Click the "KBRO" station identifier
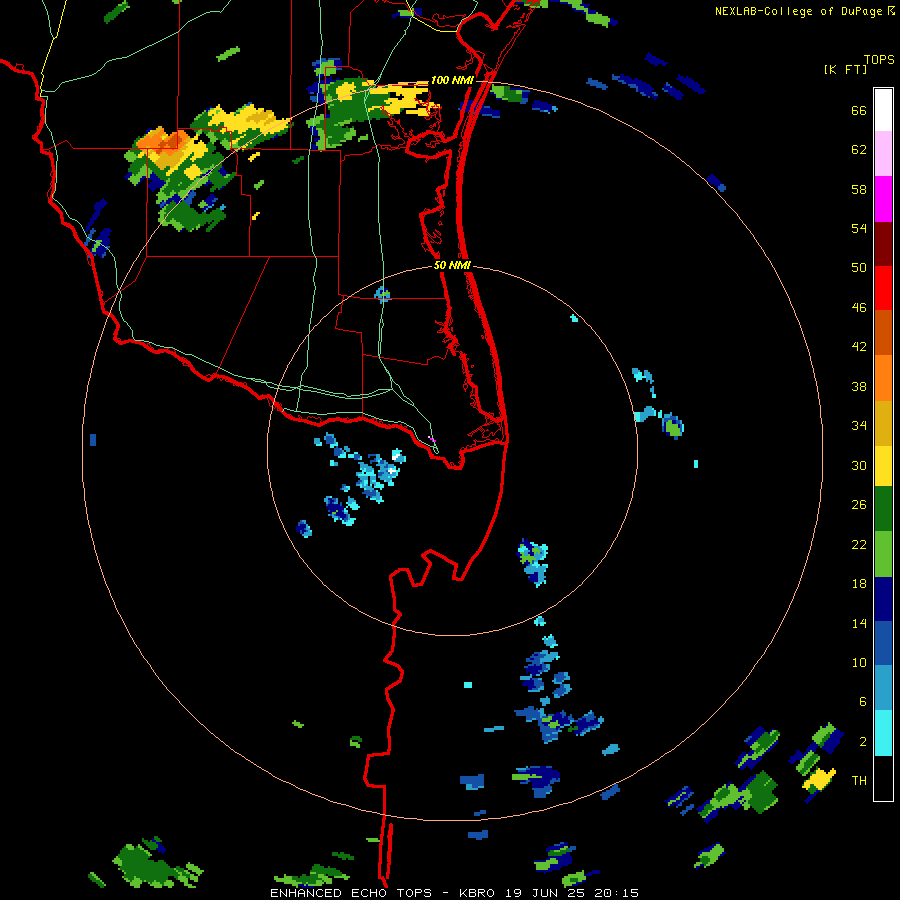900x900 pixels. [478, 893]
